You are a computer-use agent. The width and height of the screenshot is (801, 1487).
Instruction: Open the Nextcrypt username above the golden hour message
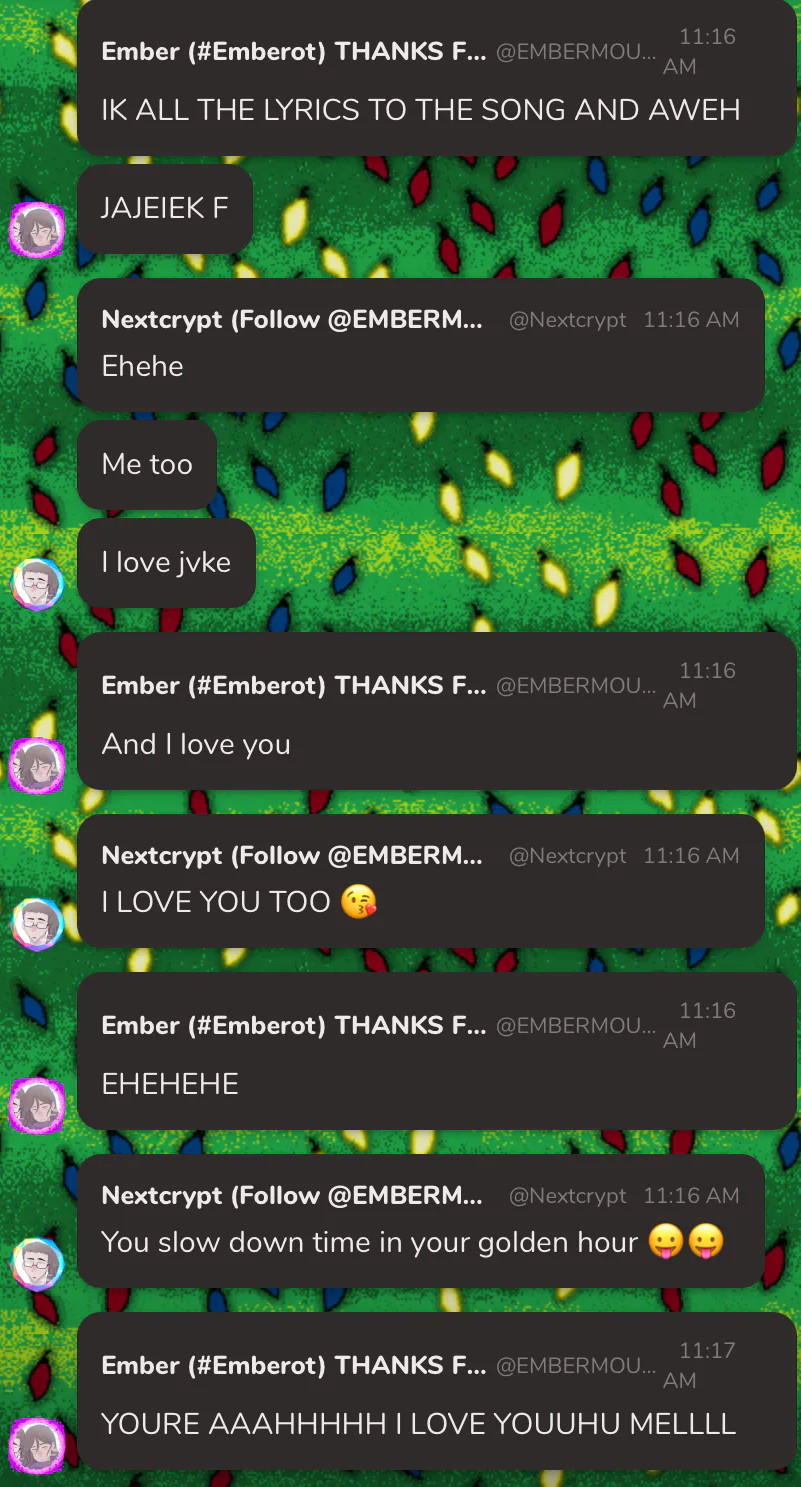(292, 1195)
